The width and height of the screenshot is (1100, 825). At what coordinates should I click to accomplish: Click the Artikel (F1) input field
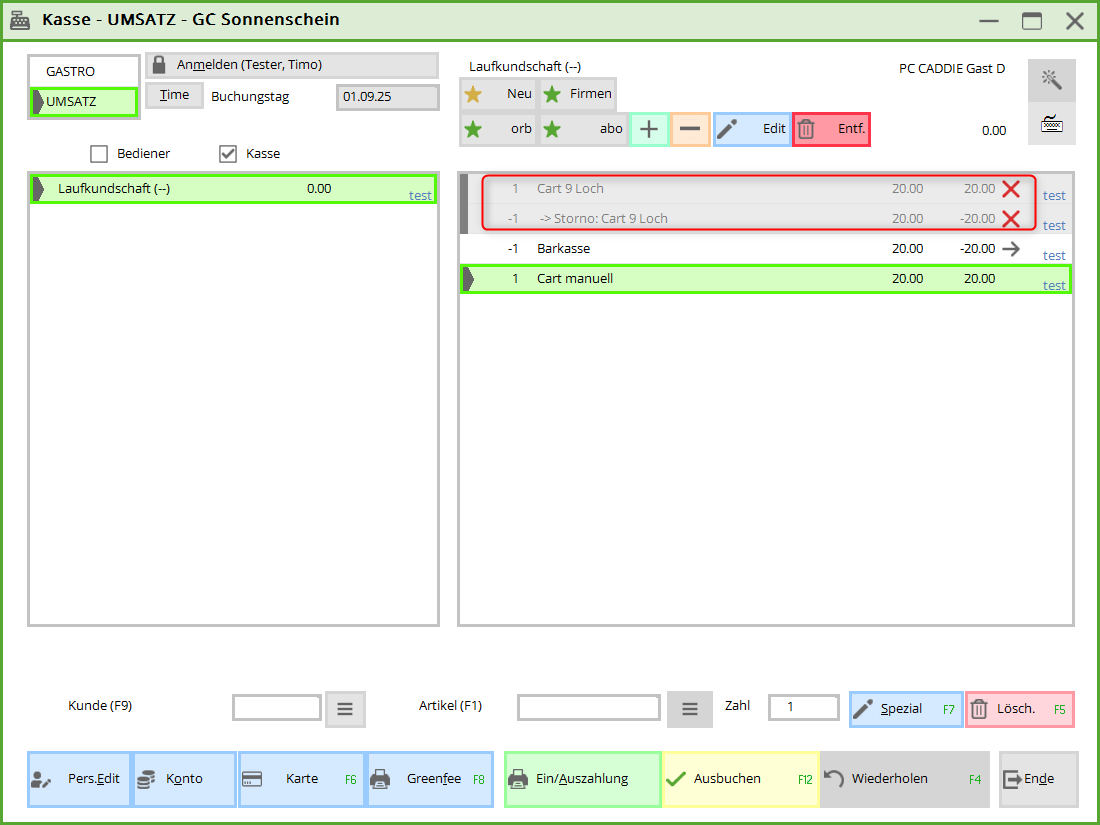pos(588,708)
